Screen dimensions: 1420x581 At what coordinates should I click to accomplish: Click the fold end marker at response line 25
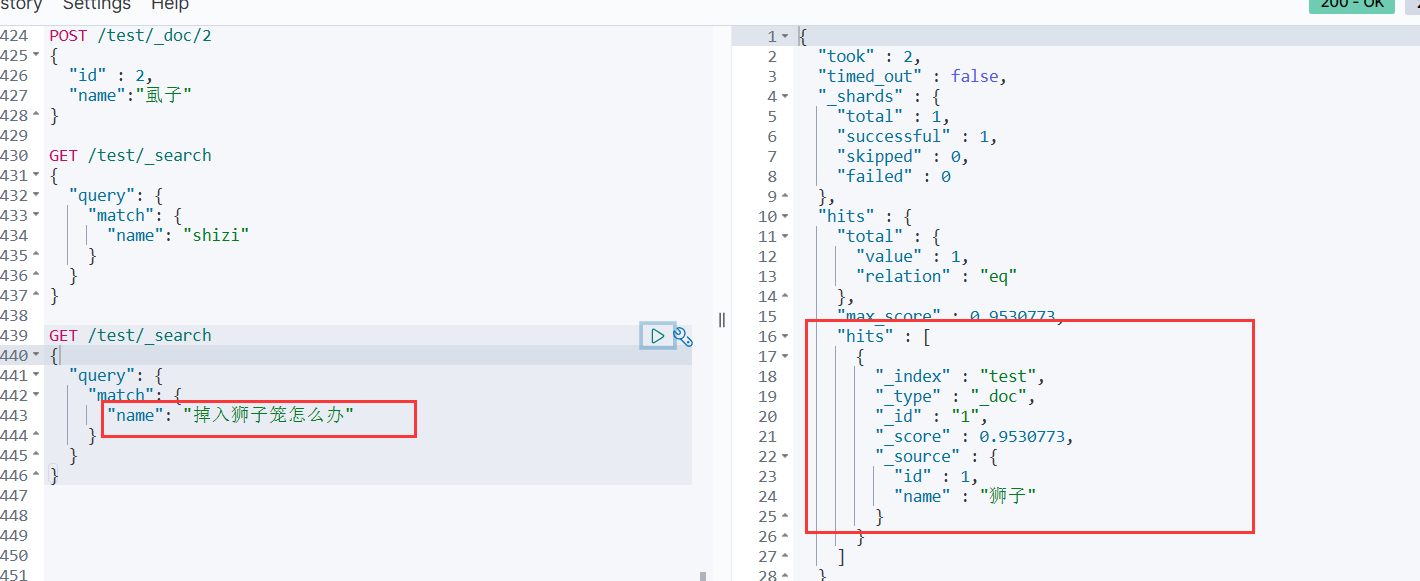click(785, 516)
